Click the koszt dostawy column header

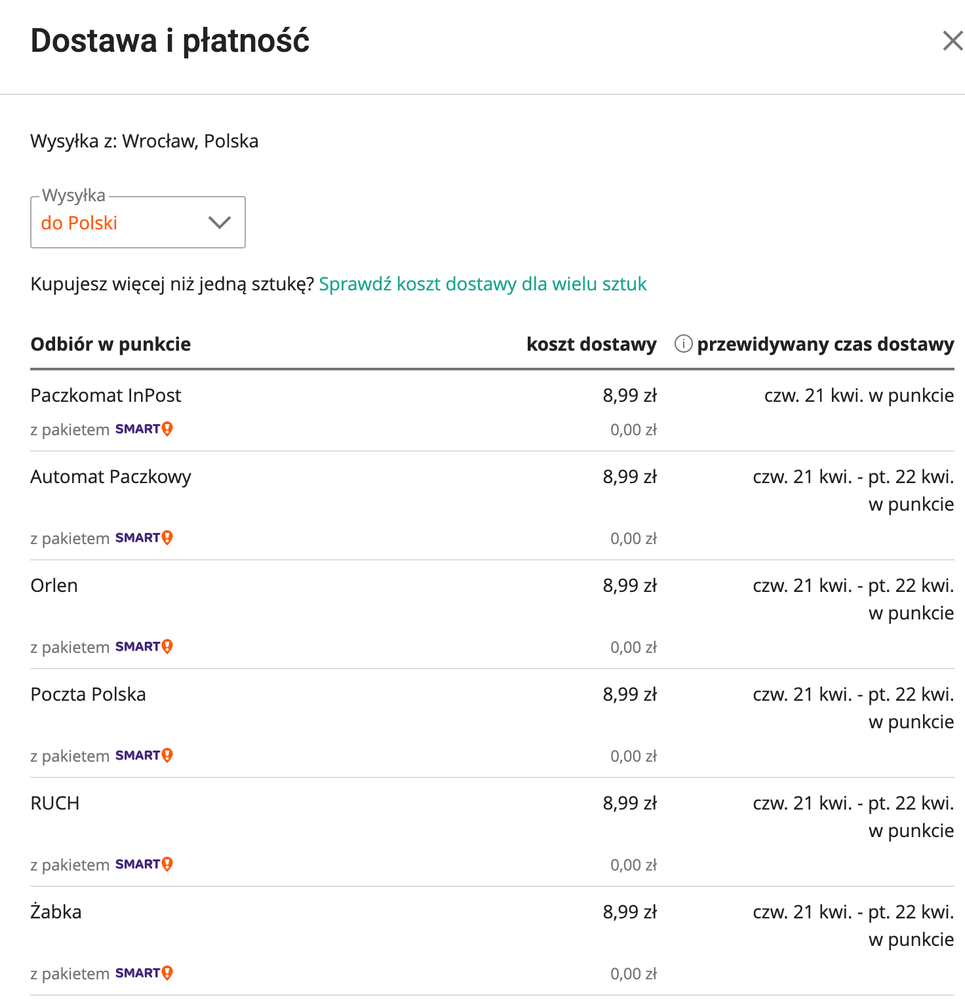tap(591, 344)
